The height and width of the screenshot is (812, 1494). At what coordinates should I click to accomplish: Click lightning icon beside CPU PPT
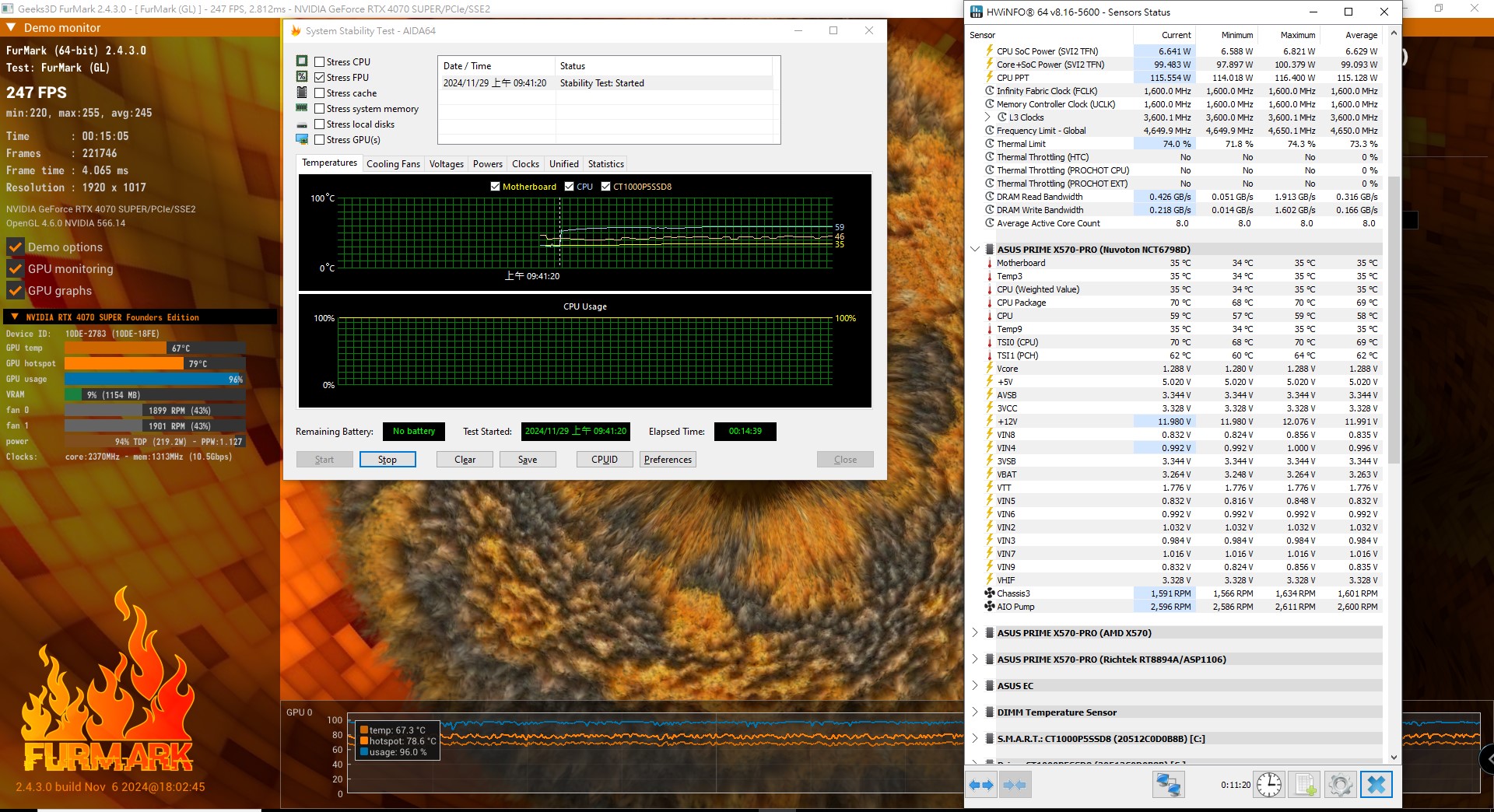(990, 78)
